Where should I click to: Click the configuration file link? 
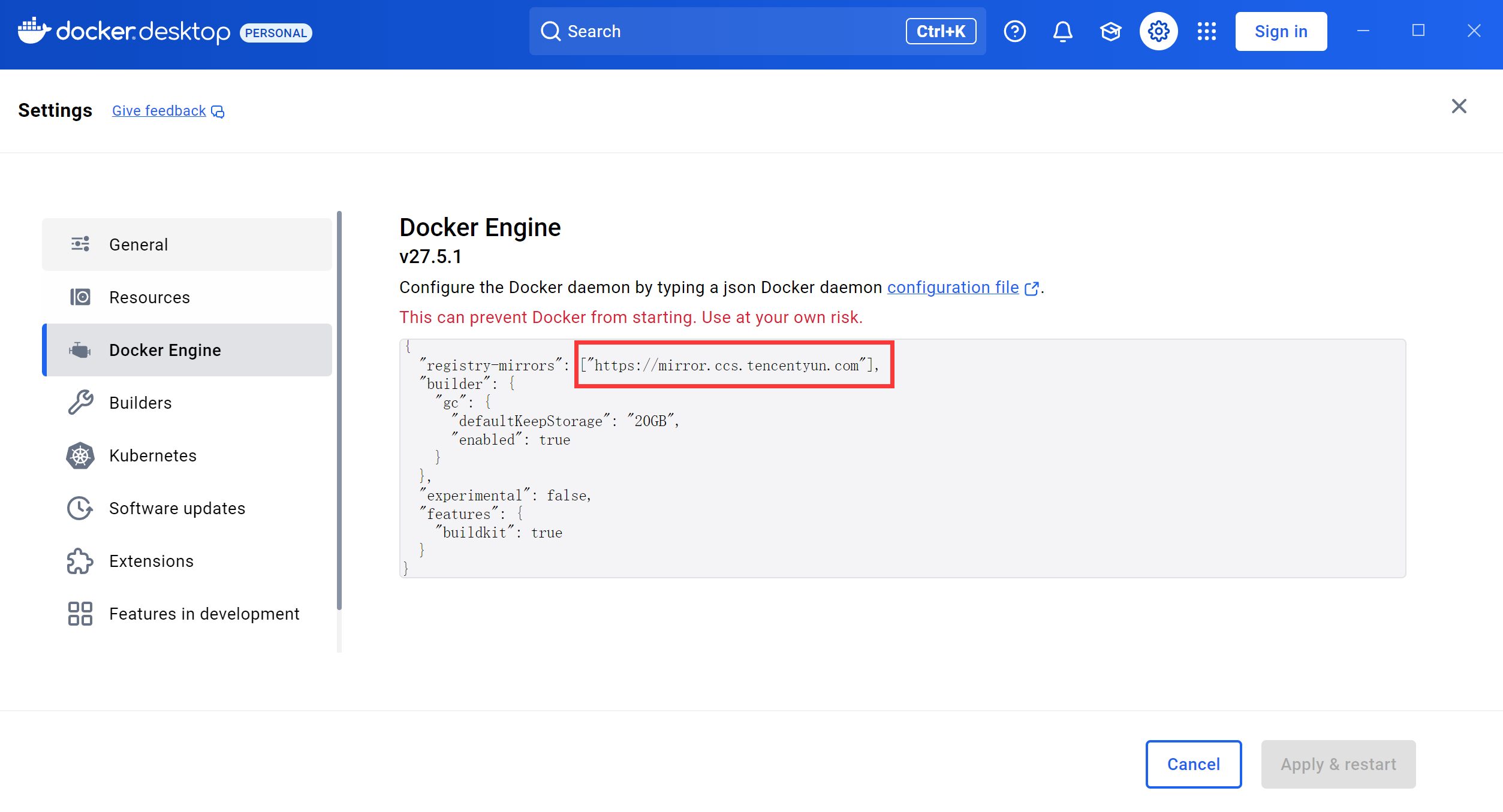[x=953, y=288]
